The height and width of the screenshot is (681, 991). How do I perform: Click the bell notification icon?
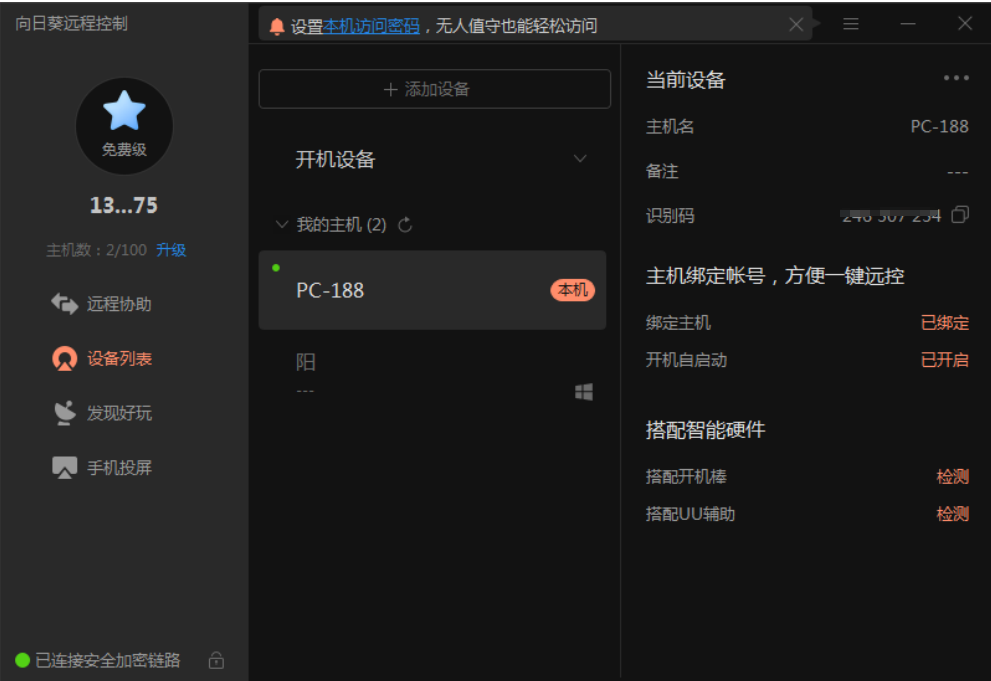pyautogui.click(x=277, y=26)
